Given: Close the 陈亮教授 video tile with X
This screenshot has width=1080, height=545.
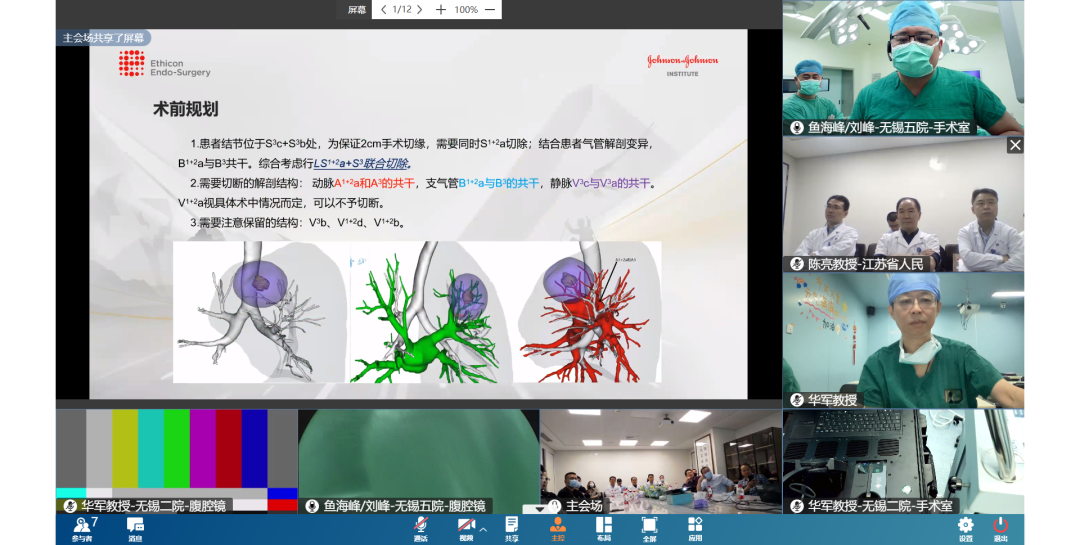Looking at the screenshot, I should click(x=1015, y=145).
